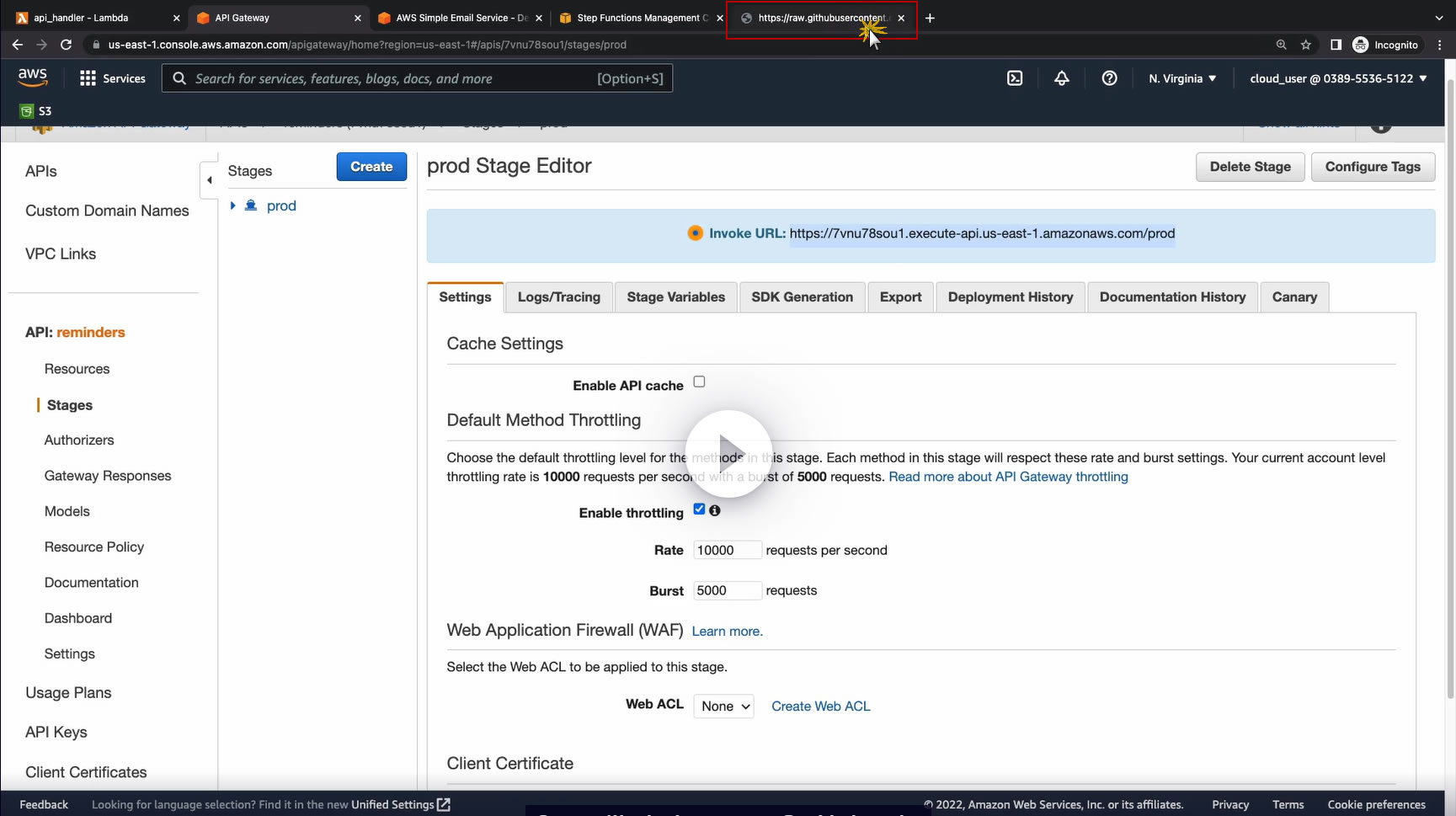Screen dimensions: 1456x816
Task: Open Usage Plans in the sidebar
Action: pos(68,693)
